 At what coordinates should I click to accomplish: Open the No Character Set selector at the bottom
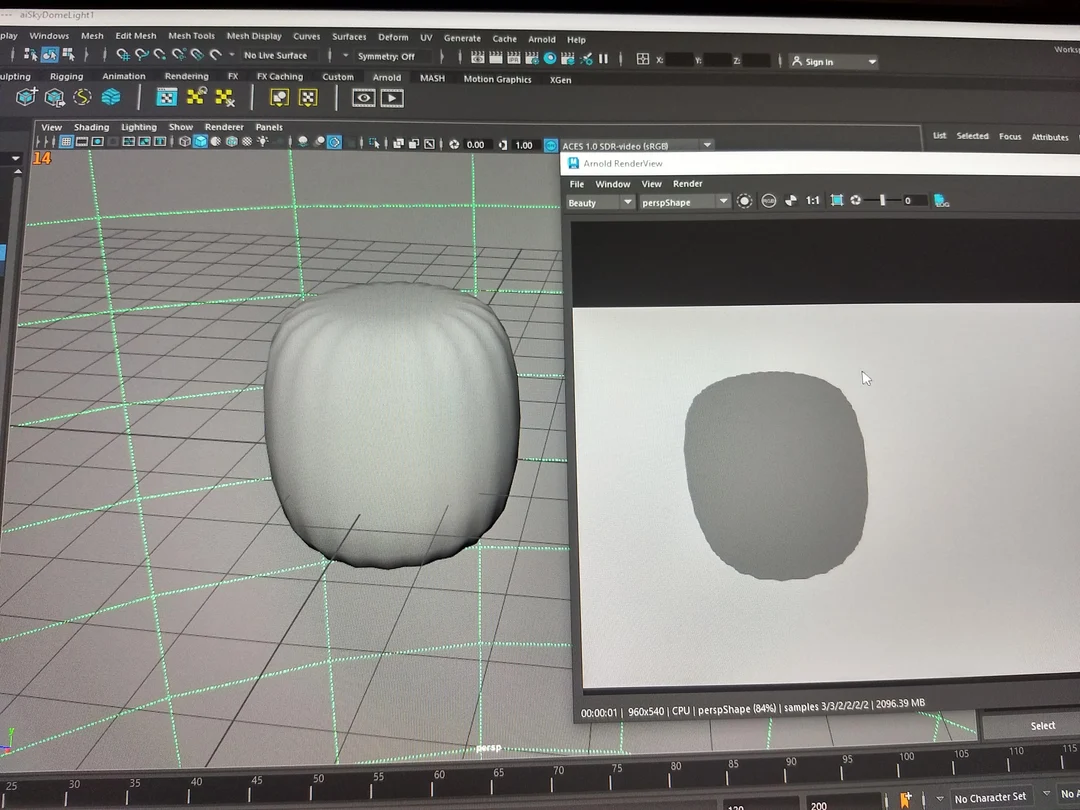[992, 797]
